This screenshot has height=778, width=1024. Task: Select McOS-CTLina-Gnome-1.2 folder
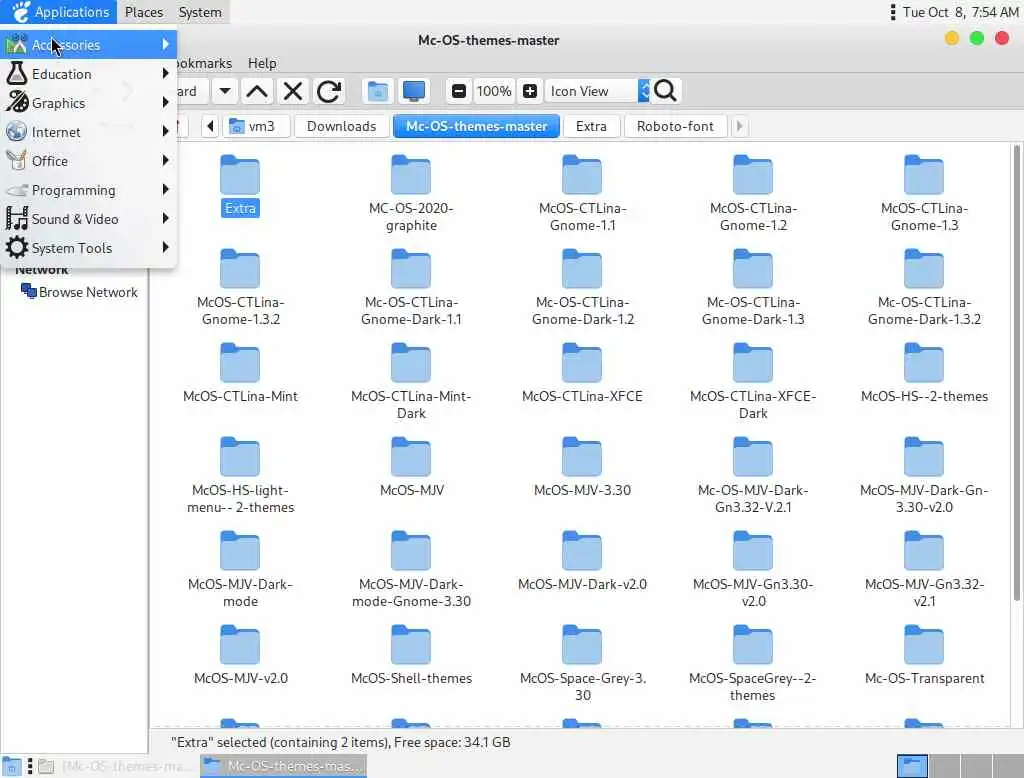click(x=753, y=174)
